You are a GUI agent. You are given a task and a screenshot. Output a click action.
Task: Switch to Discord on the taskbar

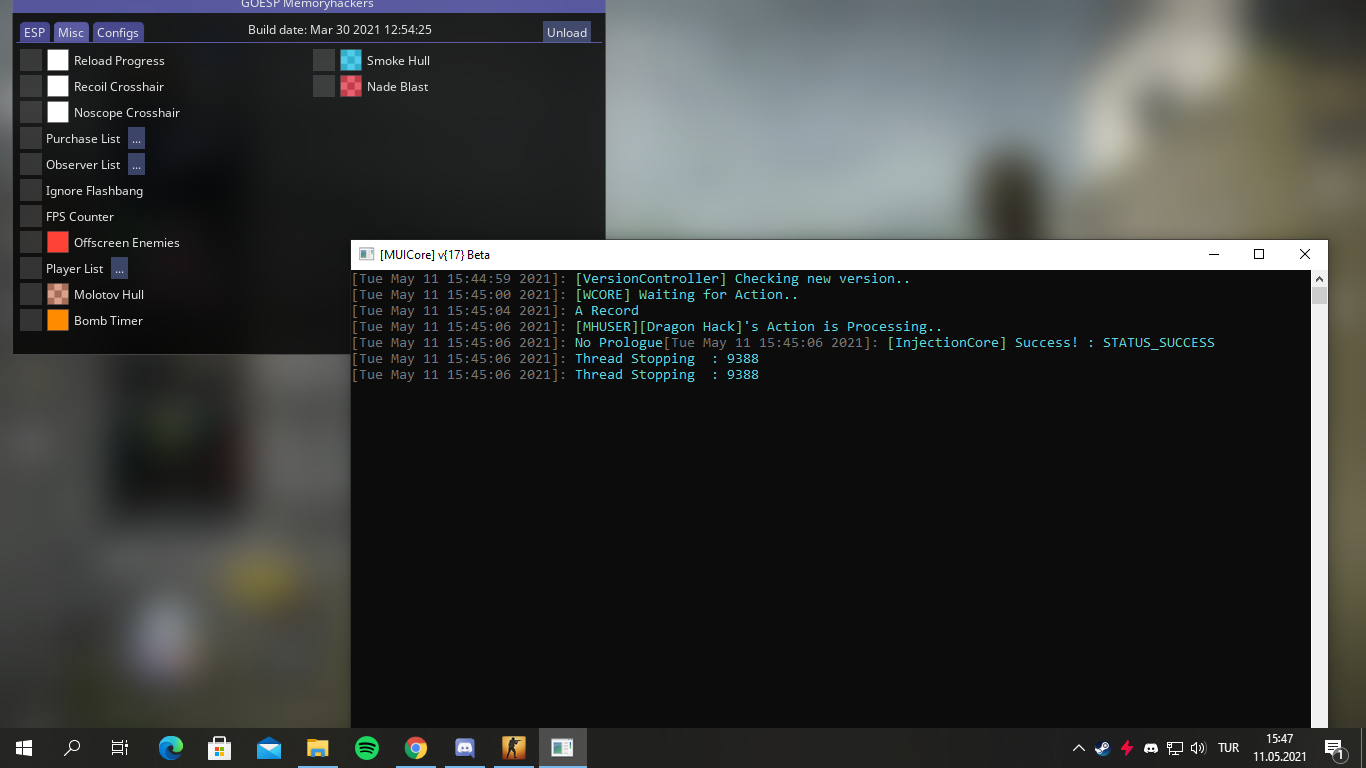pos(465,748)
